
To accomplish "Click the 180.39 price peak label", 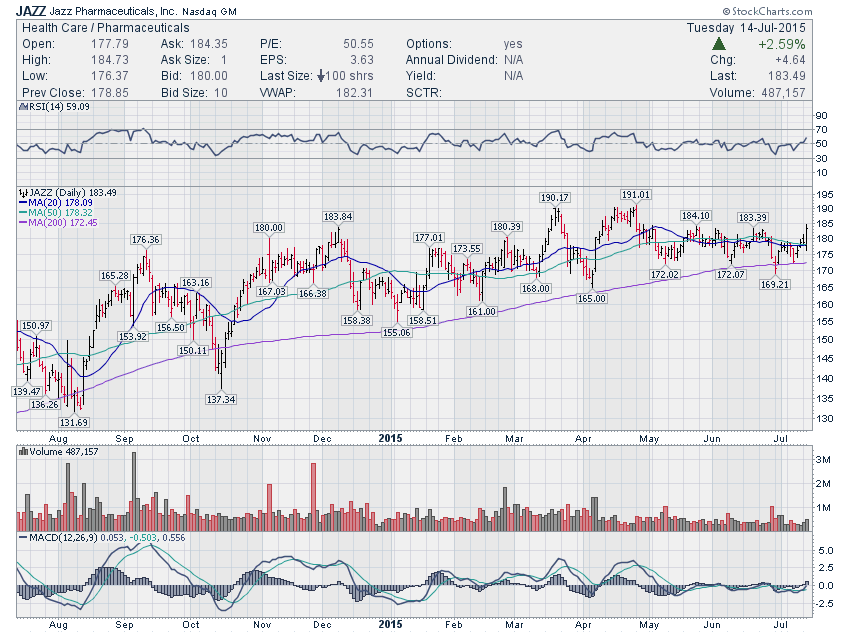I will 506,227.
